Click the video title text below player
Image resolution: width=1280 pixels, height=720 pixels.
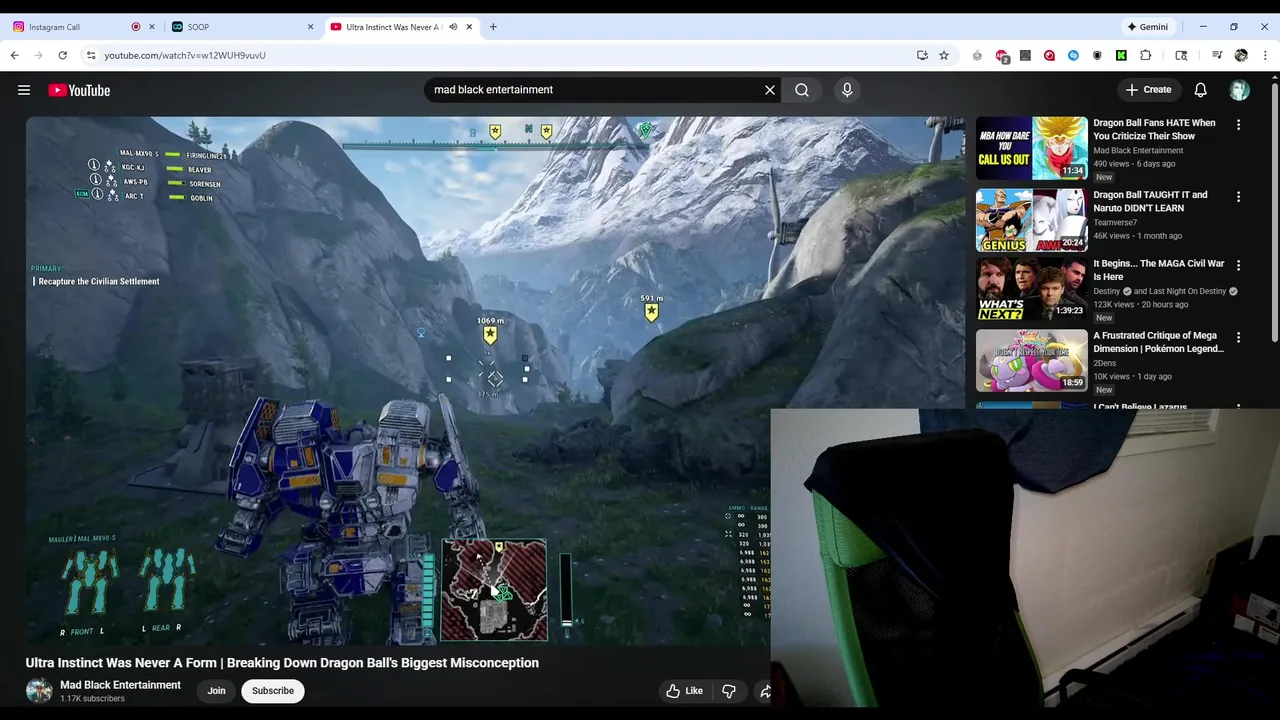(282, 663)
